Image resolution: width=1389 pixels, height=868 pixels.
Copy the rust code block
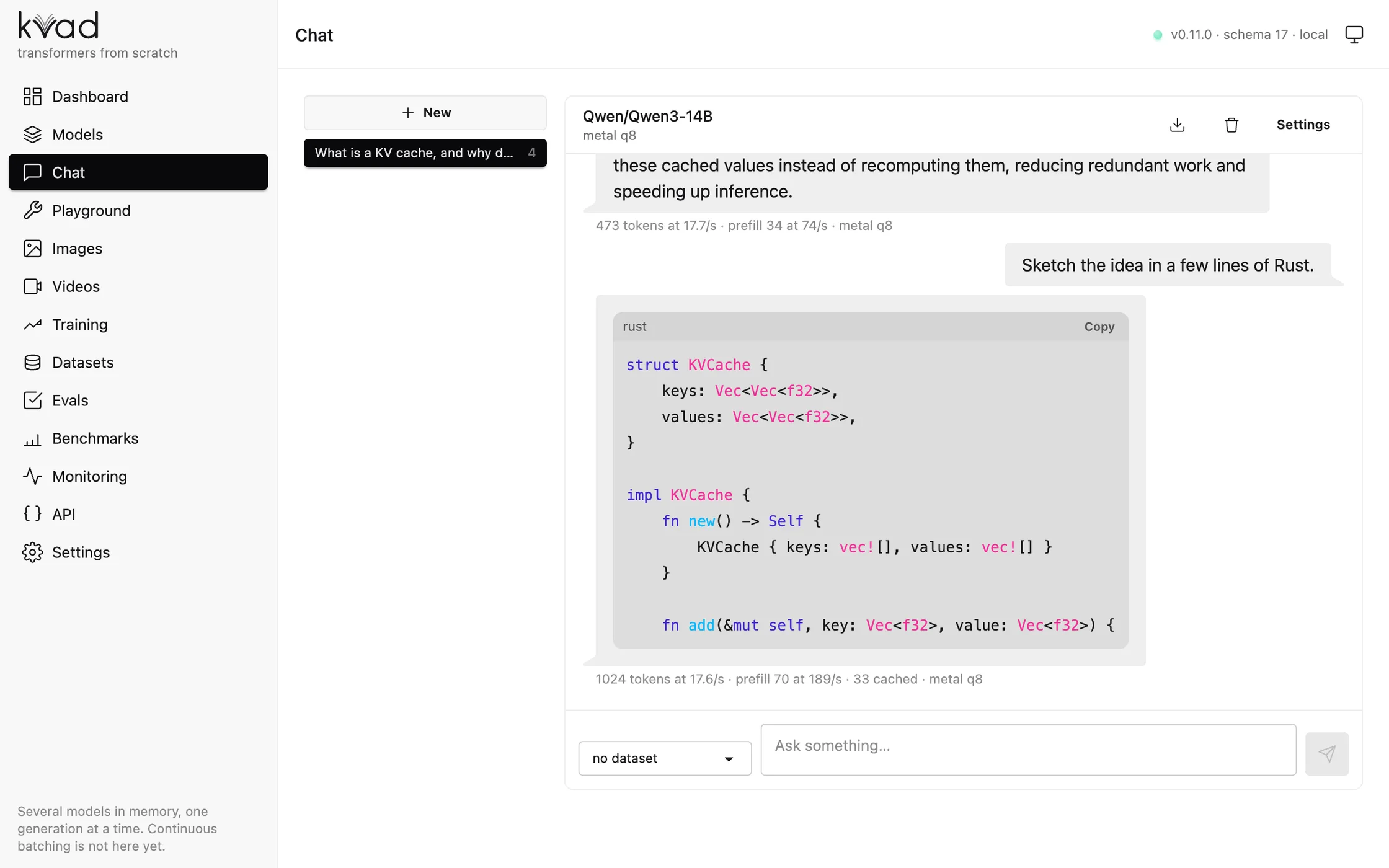[1099, 327]
